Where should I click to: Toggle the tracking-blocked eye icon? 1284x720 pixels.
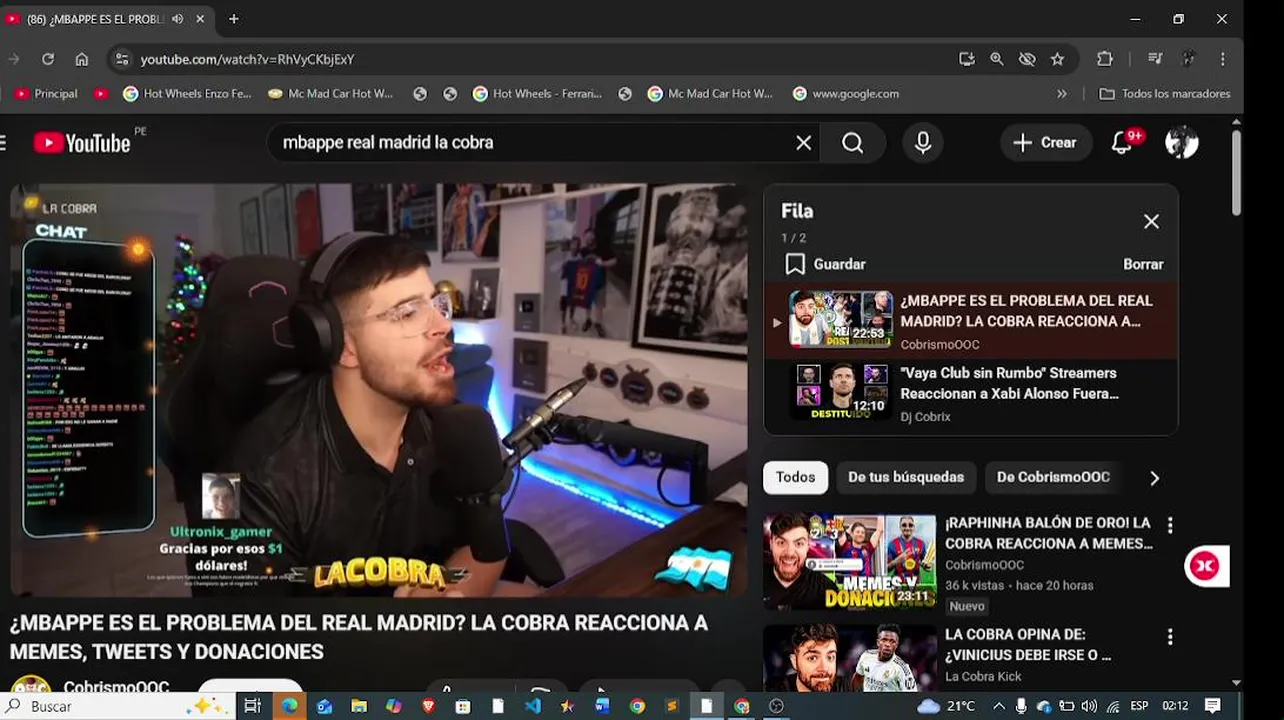[x=1027, y=59]
